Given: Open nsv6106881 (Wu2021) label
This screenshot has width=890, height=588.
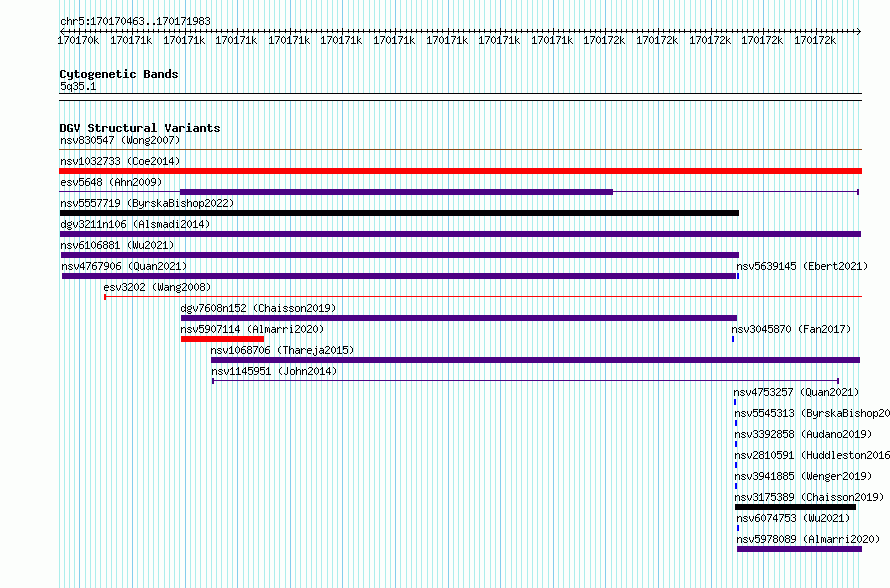Looking at the screenshot, I should point(117,245).
